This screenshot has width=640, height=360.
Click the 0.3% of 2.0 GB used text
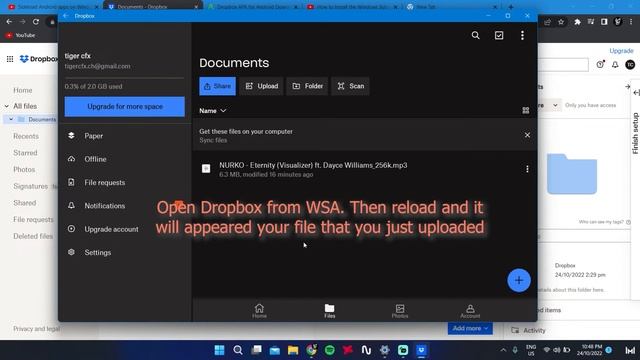[93, 87]
